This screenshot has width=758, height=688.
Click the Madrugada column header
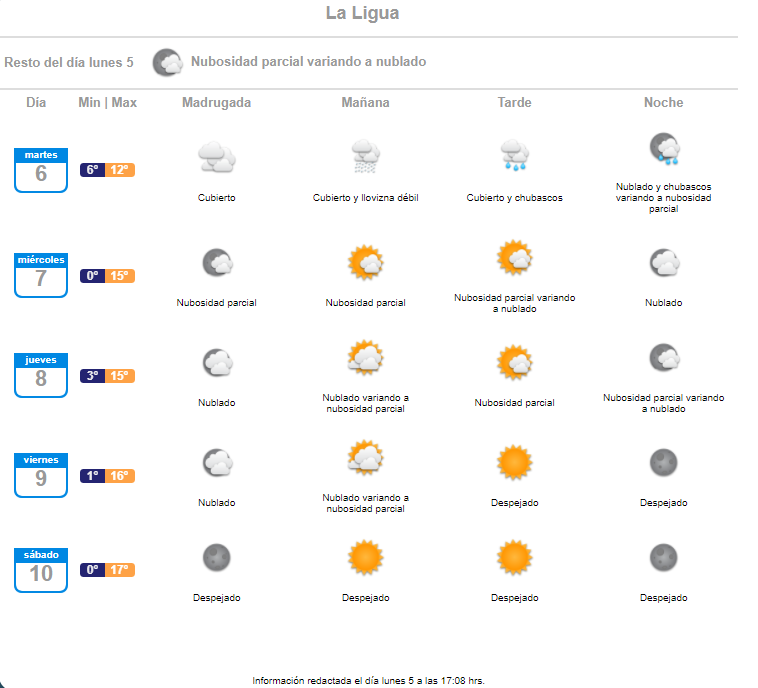coord(217,102)
